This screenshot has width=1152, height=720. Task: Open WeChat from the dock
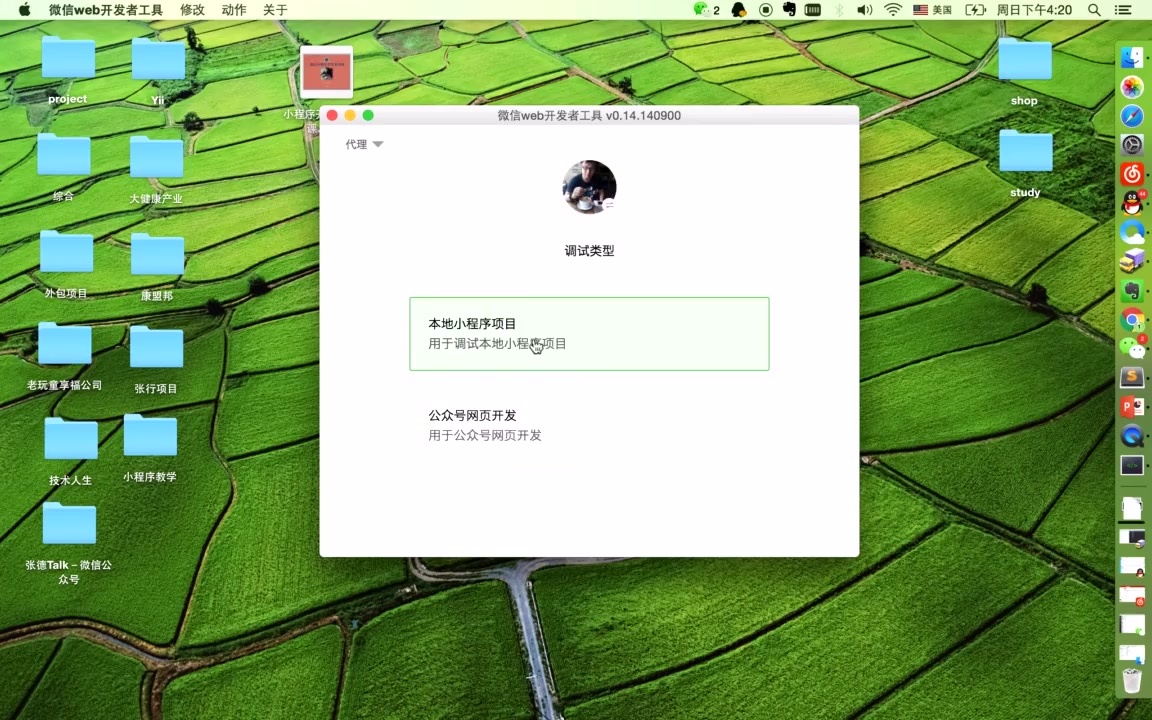pyautogui.click(x=1132, y=348)
